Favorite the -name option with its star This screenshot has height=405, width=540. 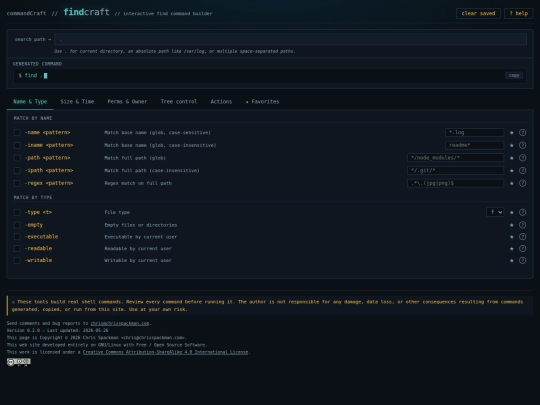point(511,133)
